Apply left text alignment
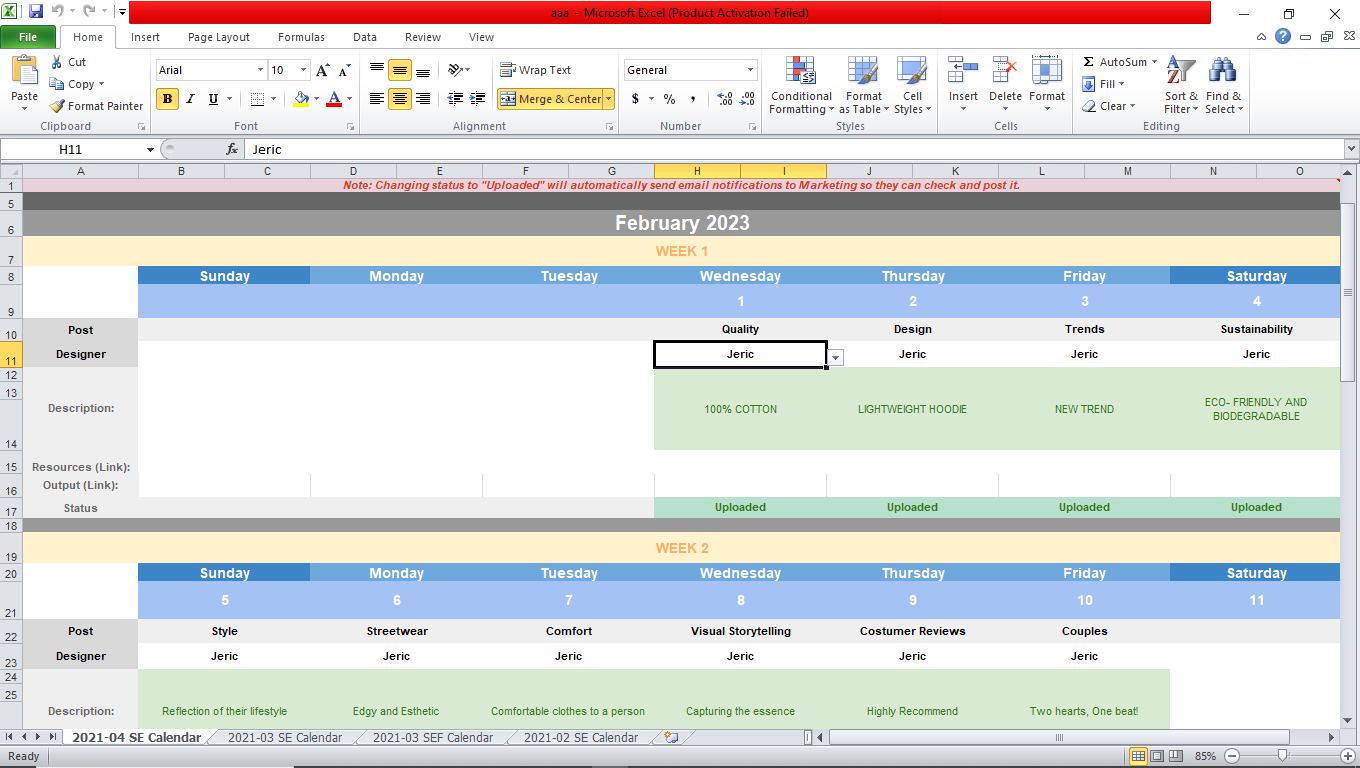This screenshot has height=768, width=1360. coord(377,99)
